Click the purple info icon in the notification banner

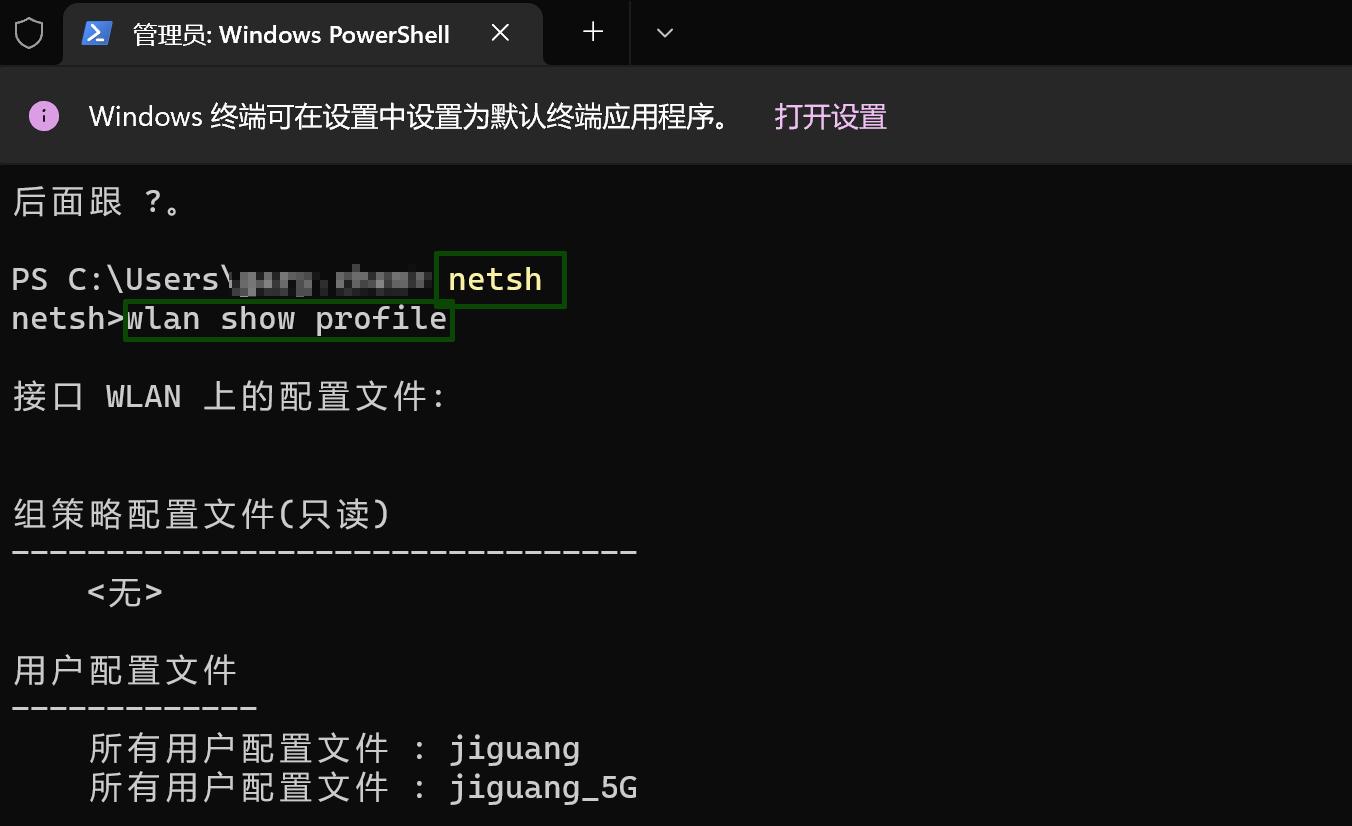coord(43,115)
